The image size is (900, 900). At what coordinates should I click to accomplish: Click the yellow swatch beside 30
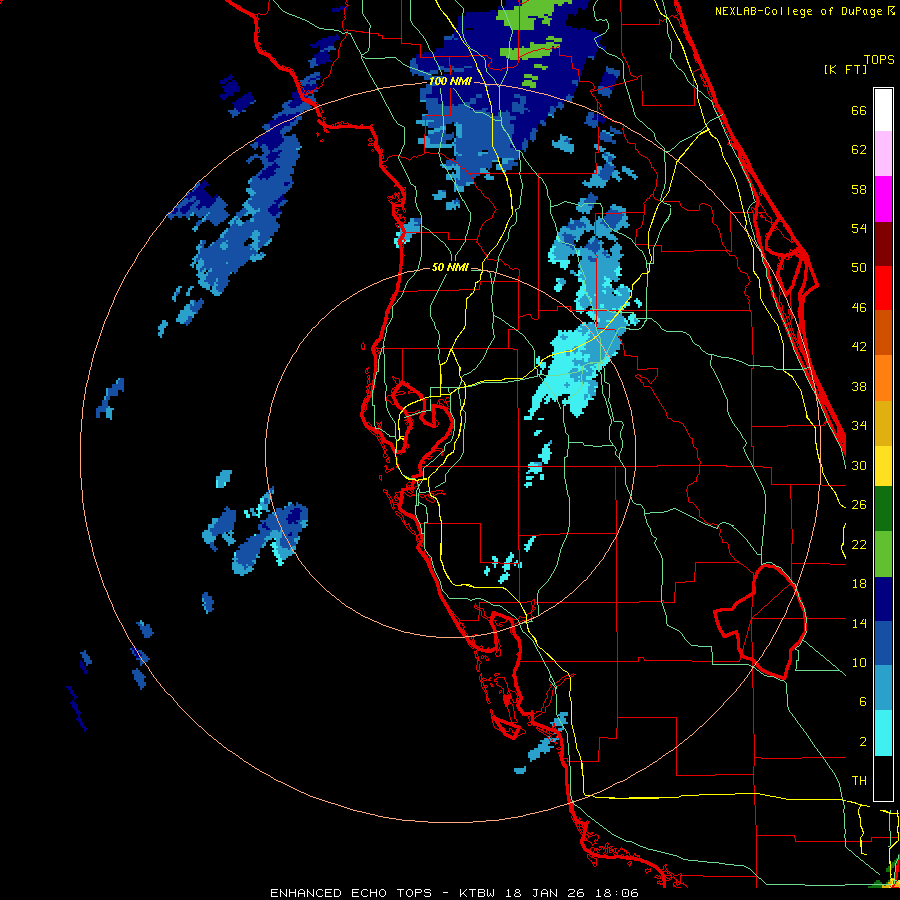tap(883, 466)
